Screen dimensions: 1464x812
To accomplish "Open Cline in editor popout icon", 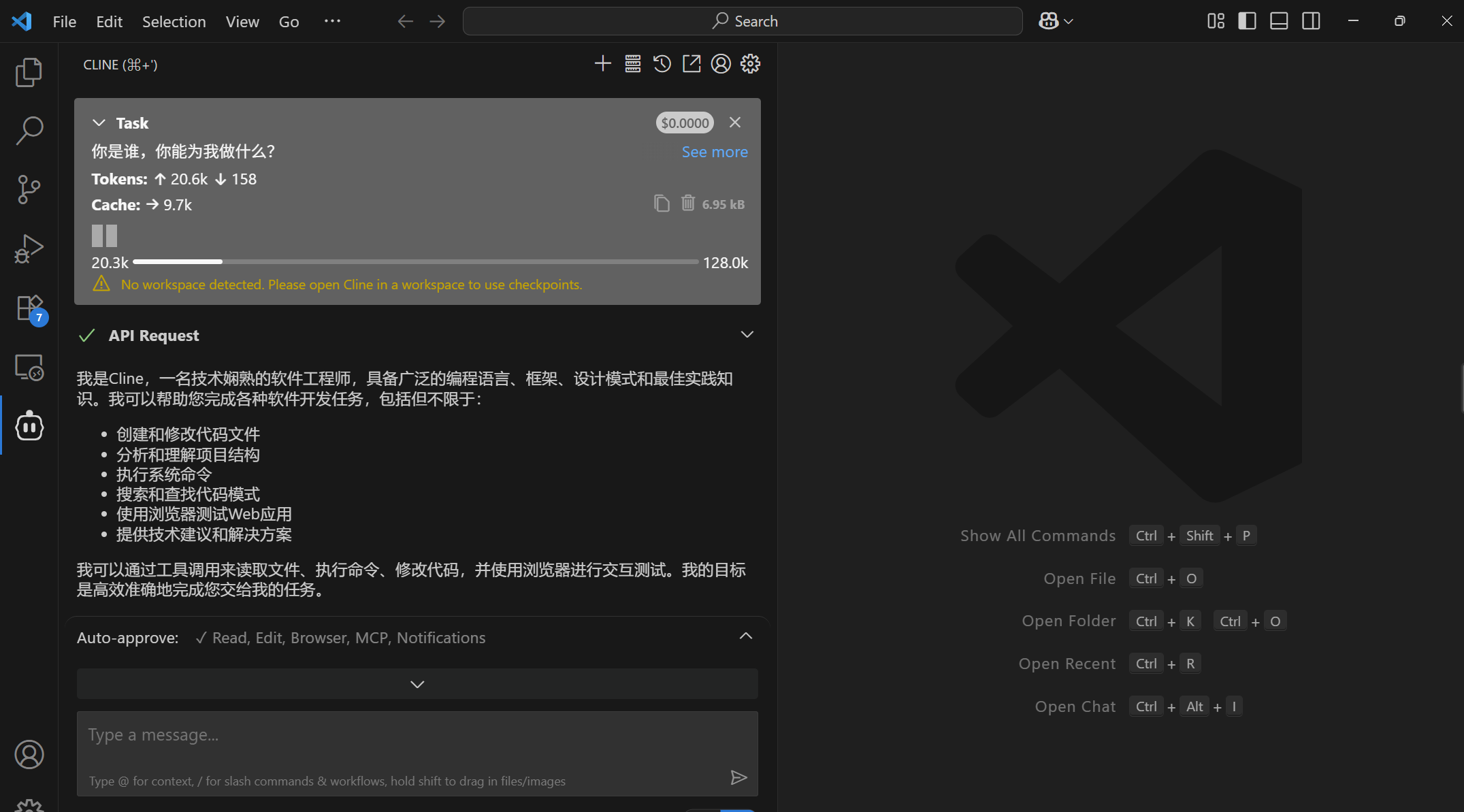I will pyautogui.click(x=692, y=64).
